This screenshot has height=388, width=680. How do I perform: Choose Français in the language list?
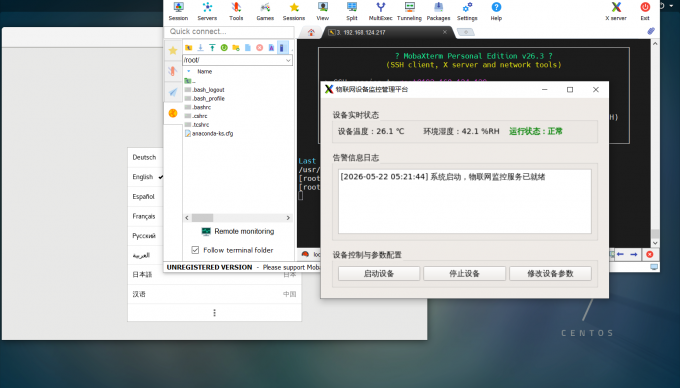pos(145,216)
